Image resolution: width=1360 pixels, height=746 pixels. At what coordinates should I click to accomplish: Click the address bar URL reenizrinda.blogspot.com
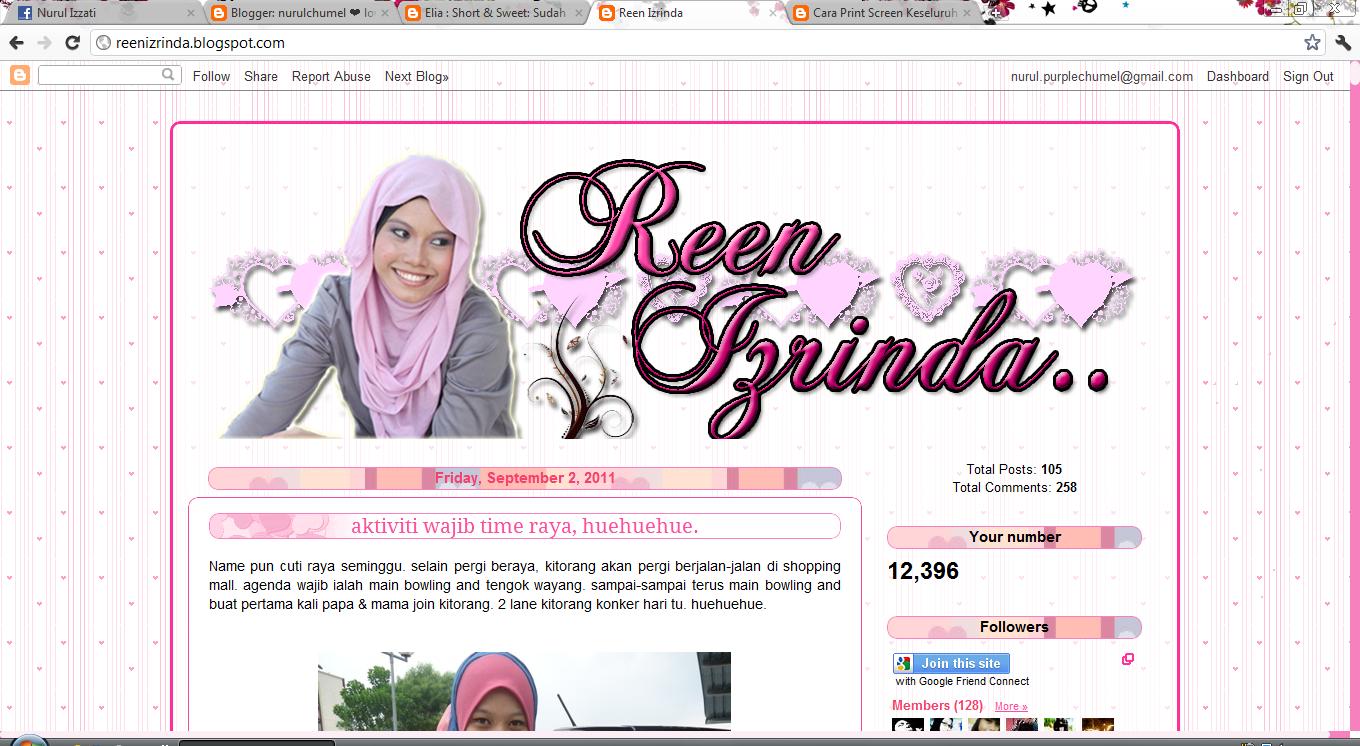[201, 43]
